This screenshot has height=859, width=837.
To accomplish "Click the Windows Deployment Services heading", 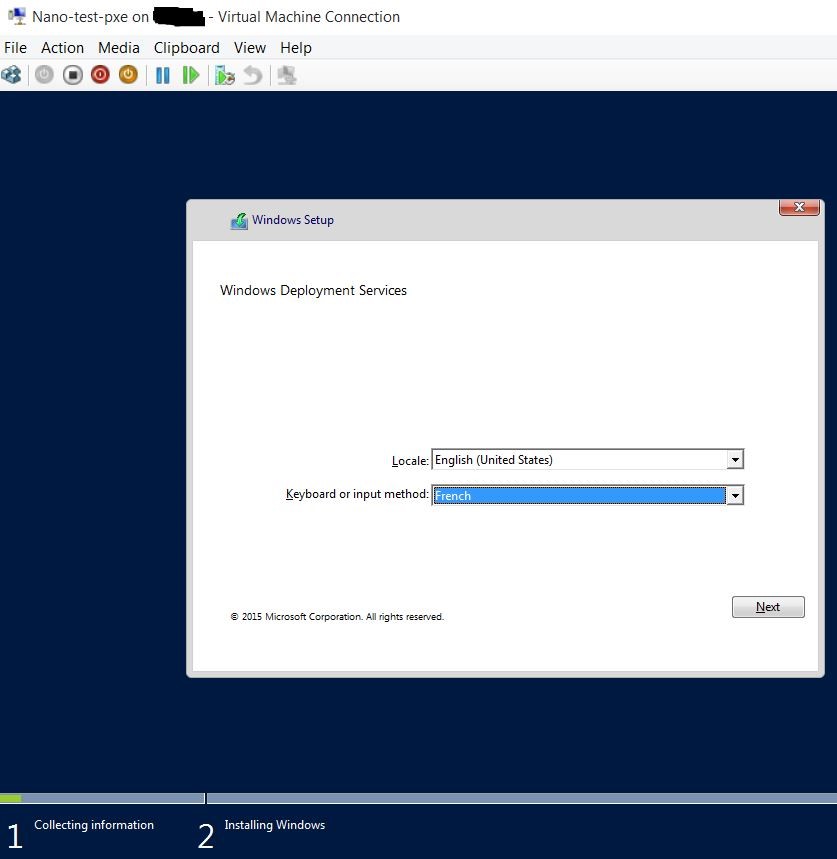I will coord(313,290).
